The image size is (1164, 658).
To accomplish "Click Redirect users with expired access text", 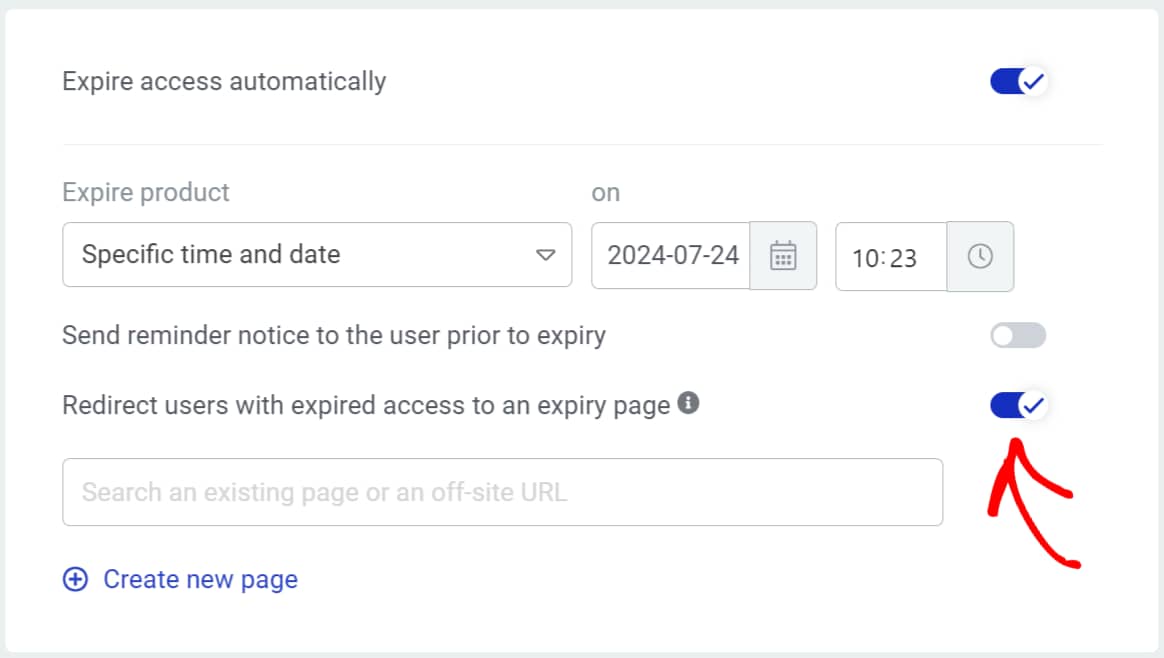I will [366, 405].
